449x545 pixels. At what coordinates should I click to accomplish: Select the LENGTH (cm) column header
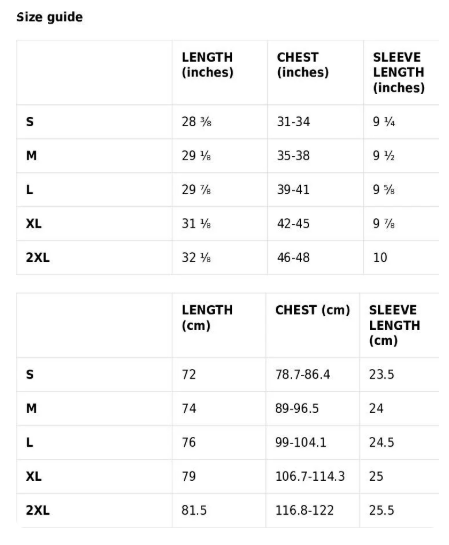pos(207,318)
